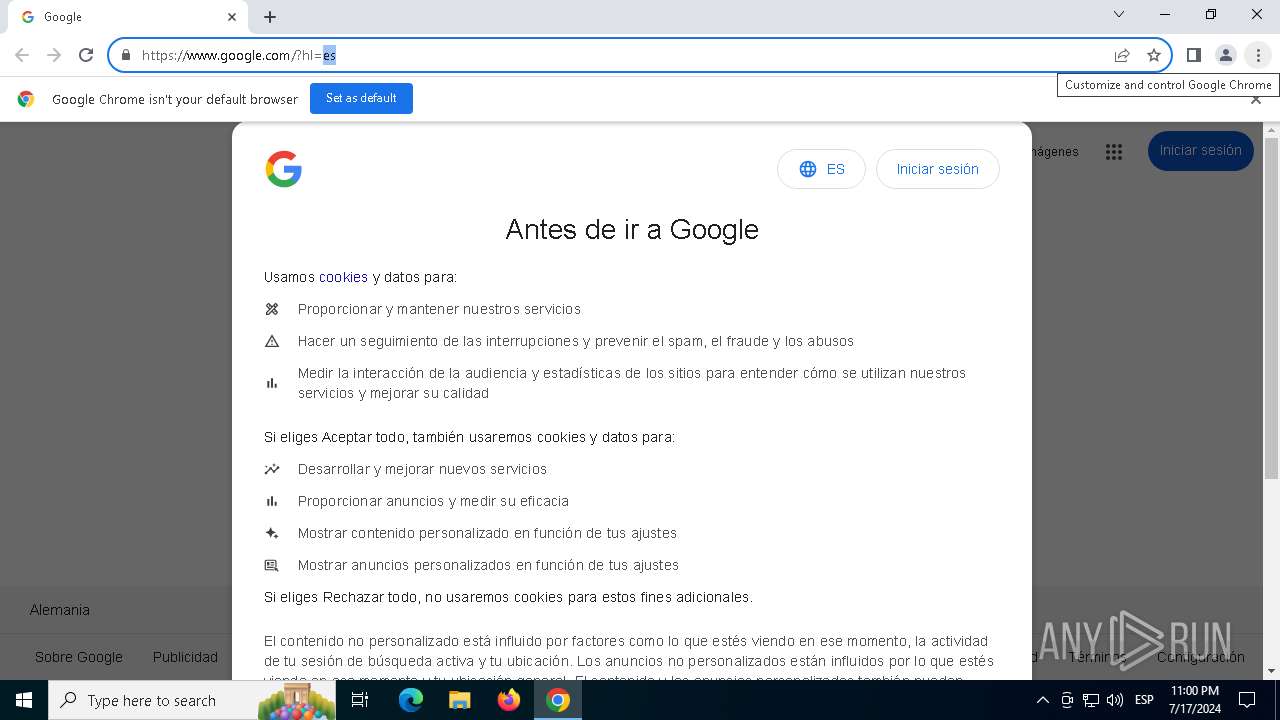
Task: Reload the page with refresh icon
Action: coord(86,55)
